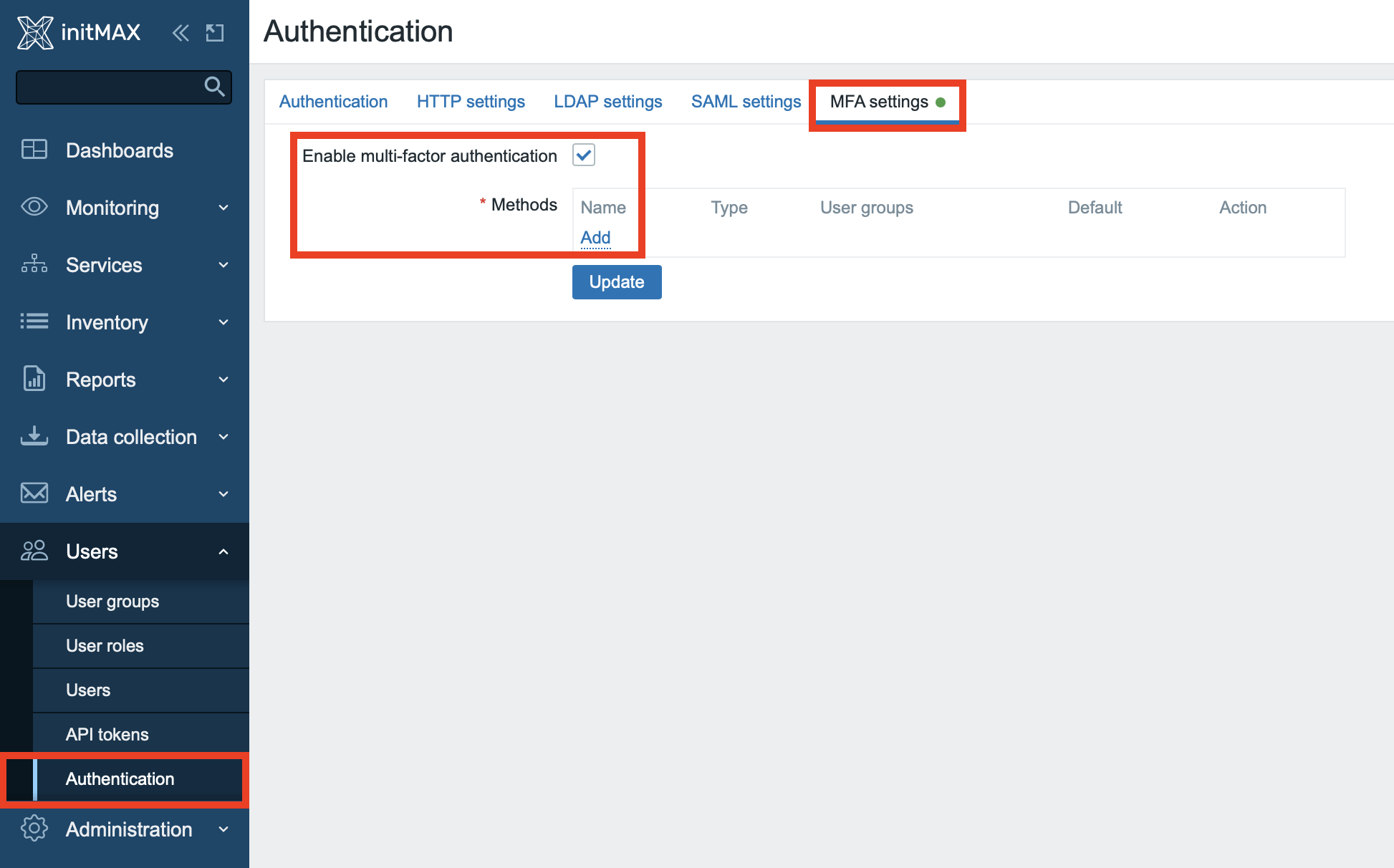
Task: Click the Alerts envelope icon
Action: (x=34, y=493)
